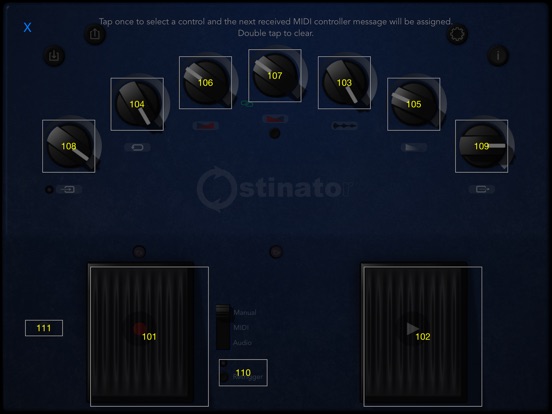Open settings with the gear icon

click(457, 34)
